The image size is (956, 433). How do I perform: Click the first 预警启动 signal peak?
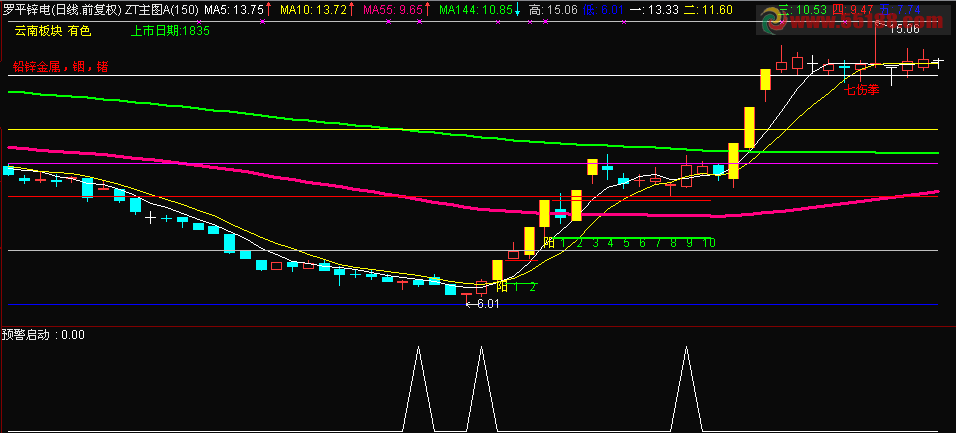(x=418, y=349)
